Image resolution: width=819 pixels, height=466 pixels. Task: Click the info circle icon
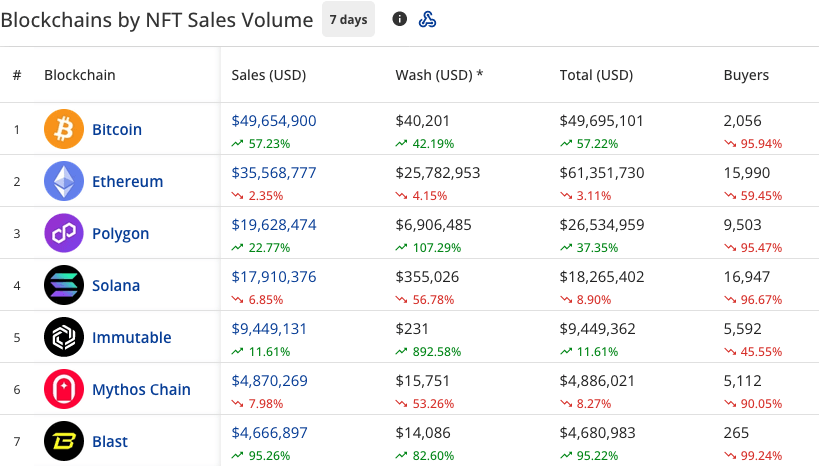(400, 19)
